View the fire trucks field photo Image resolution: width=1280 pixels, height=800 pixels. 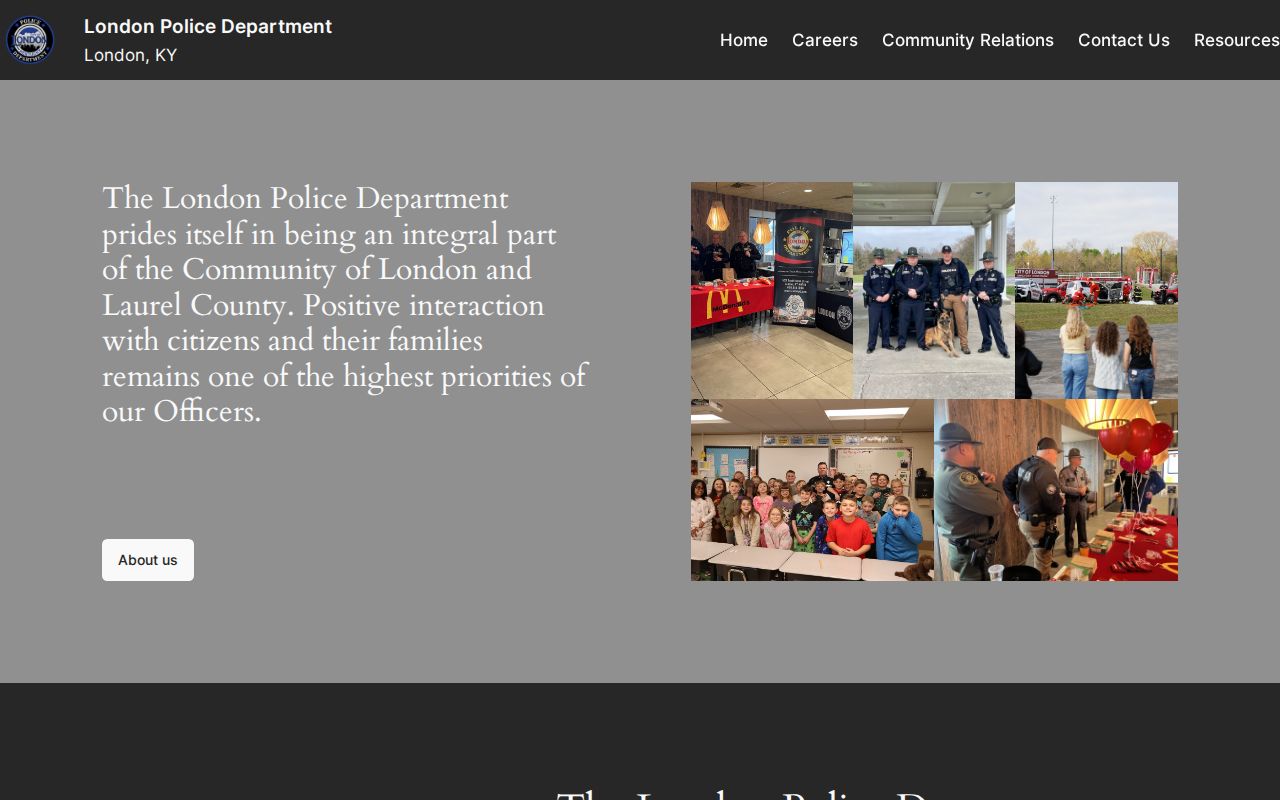pos(1096,290)
